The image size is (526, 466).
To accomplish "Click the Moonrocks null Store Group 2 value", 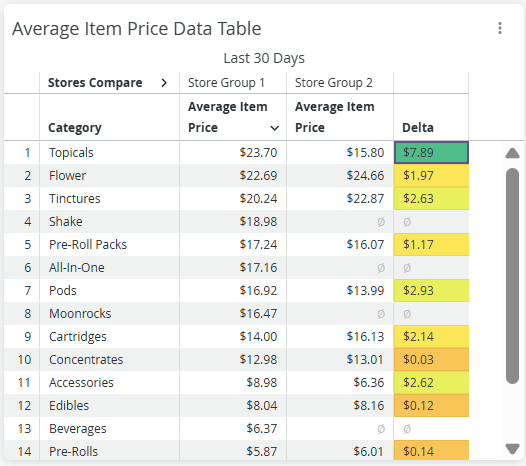I will pyautogui.click(x=381, y=314).
